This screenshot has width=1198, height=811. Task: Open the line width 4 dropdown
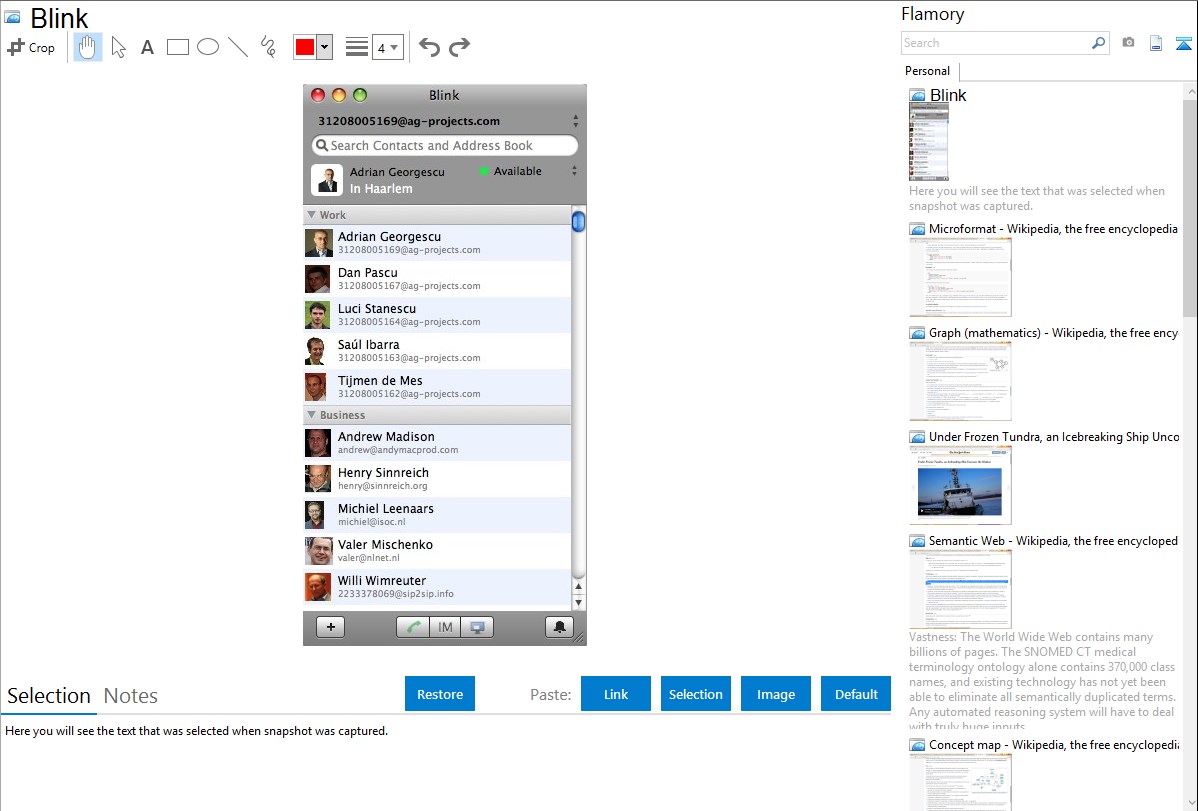[387, 47]
